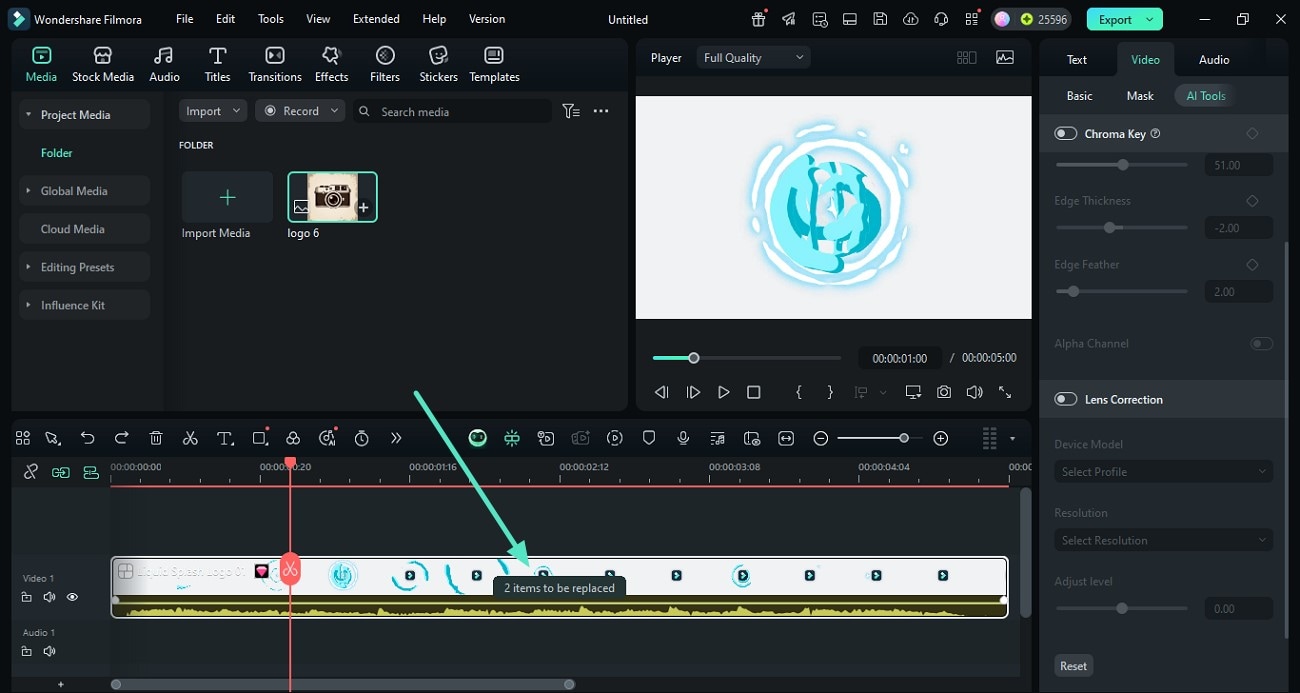This screenshot has width=1300, height=693.
Task: Expand the Global Media section
Action: [29, 191]
